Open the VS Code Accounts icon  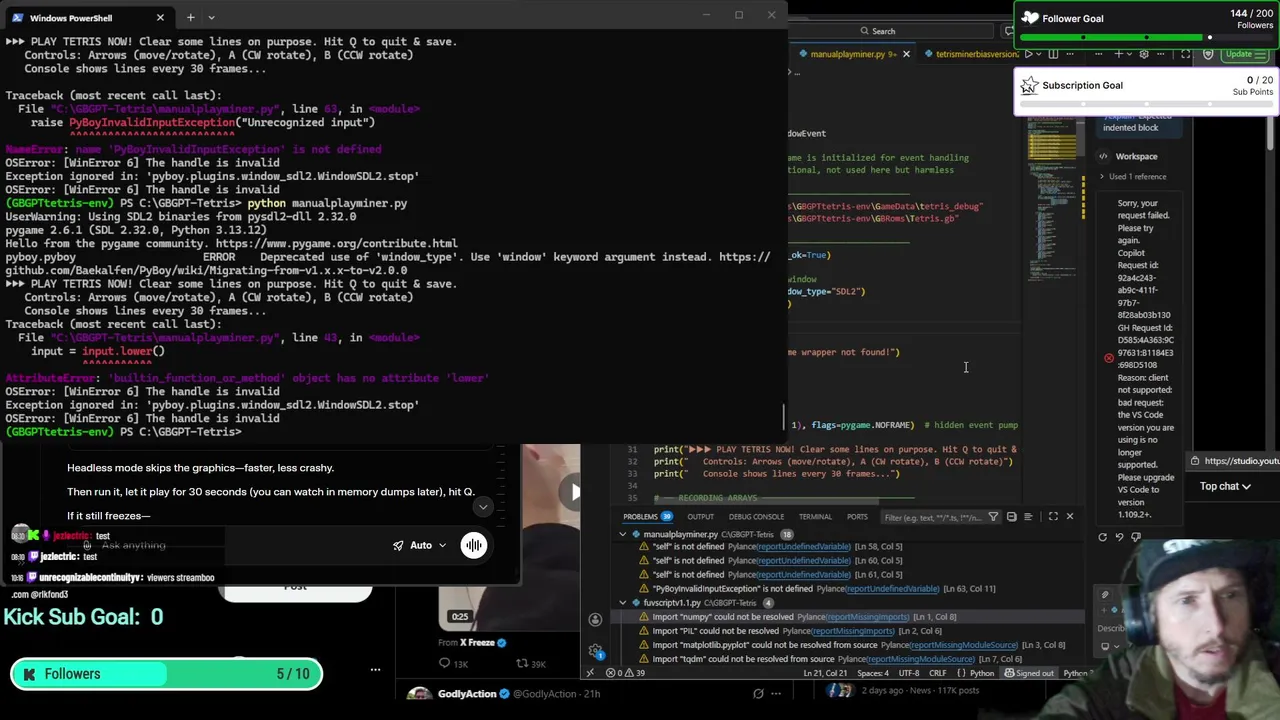(595, 620)
